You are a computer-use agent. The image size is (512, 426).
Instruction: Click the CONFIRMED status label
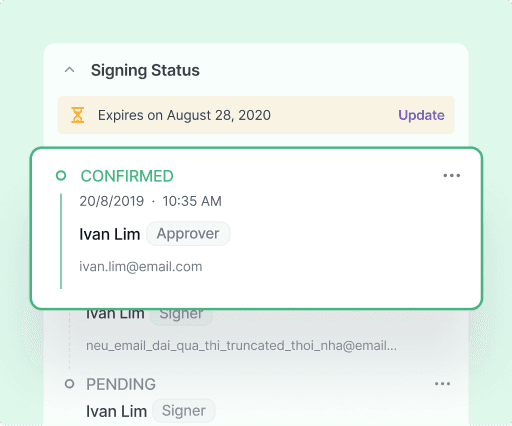click(127, 176)
